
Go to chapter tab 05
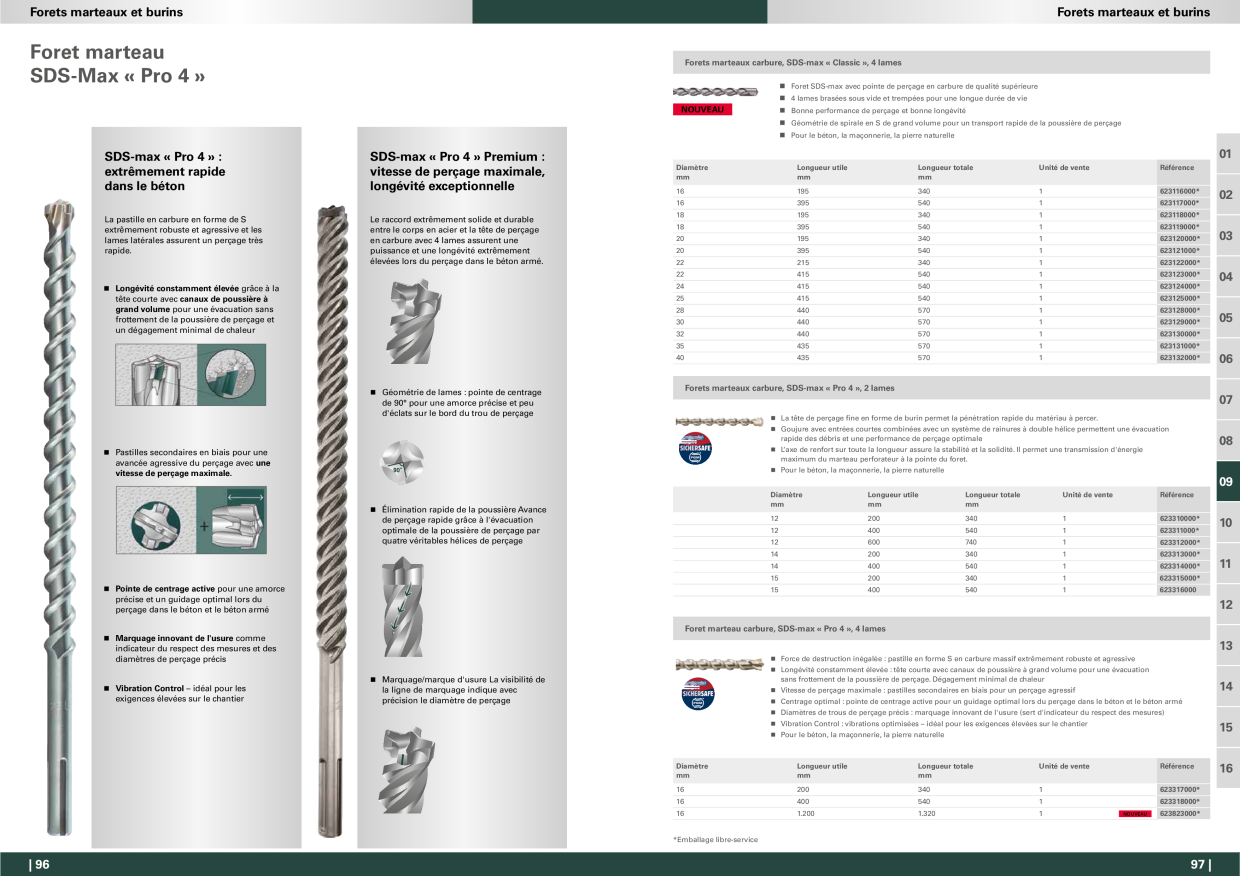[1227, 317]
